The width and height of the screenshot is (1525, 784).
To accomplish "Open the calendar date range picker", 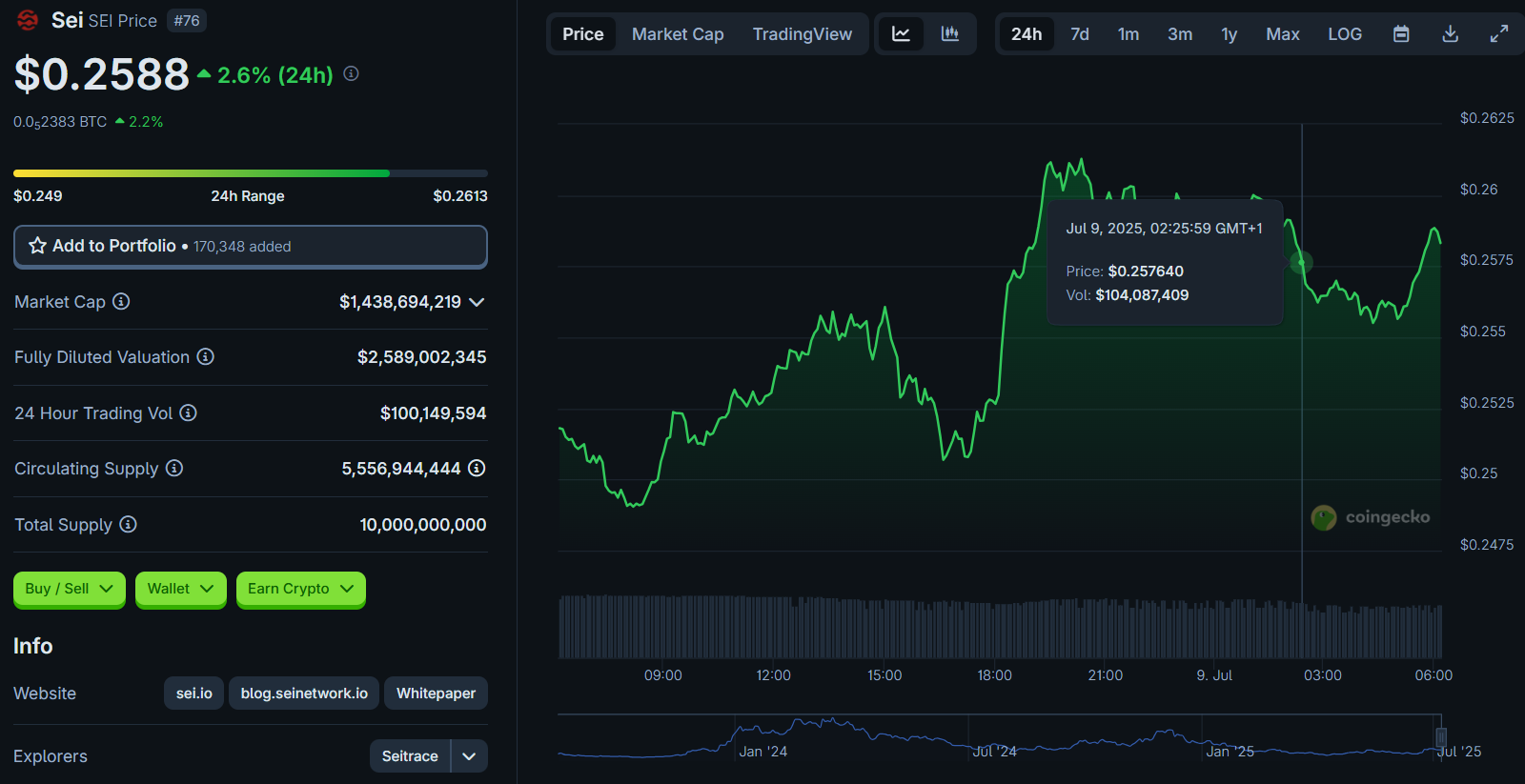I will click(1401, 34).
